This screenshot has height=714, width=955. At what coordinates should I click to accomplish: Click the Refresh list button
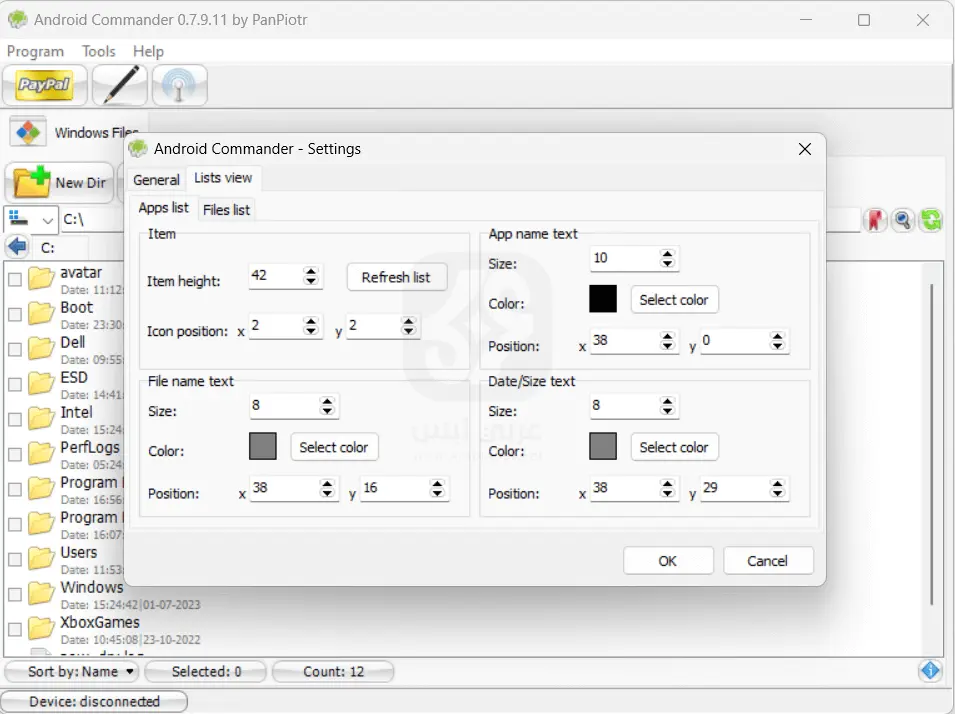[x=396, y=277]
